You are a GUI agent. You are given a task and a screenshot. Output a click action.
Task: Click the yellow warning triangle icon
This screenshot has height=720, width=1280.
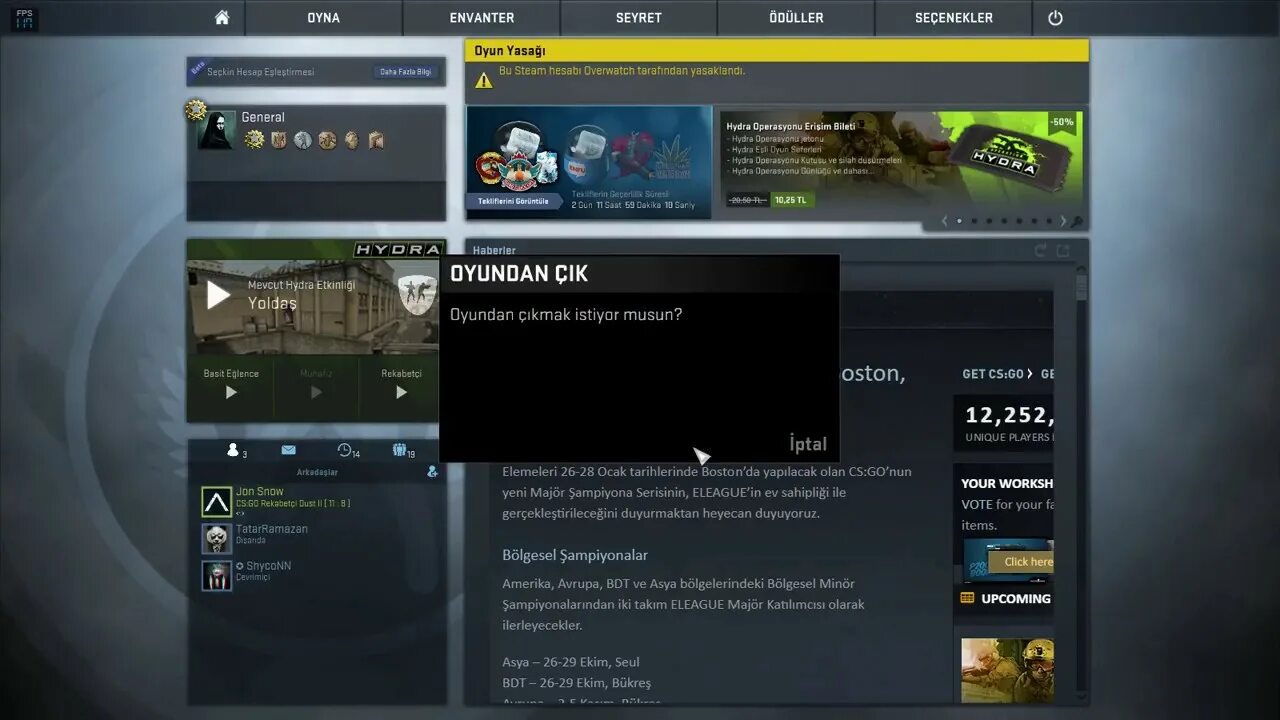[484, 81]
